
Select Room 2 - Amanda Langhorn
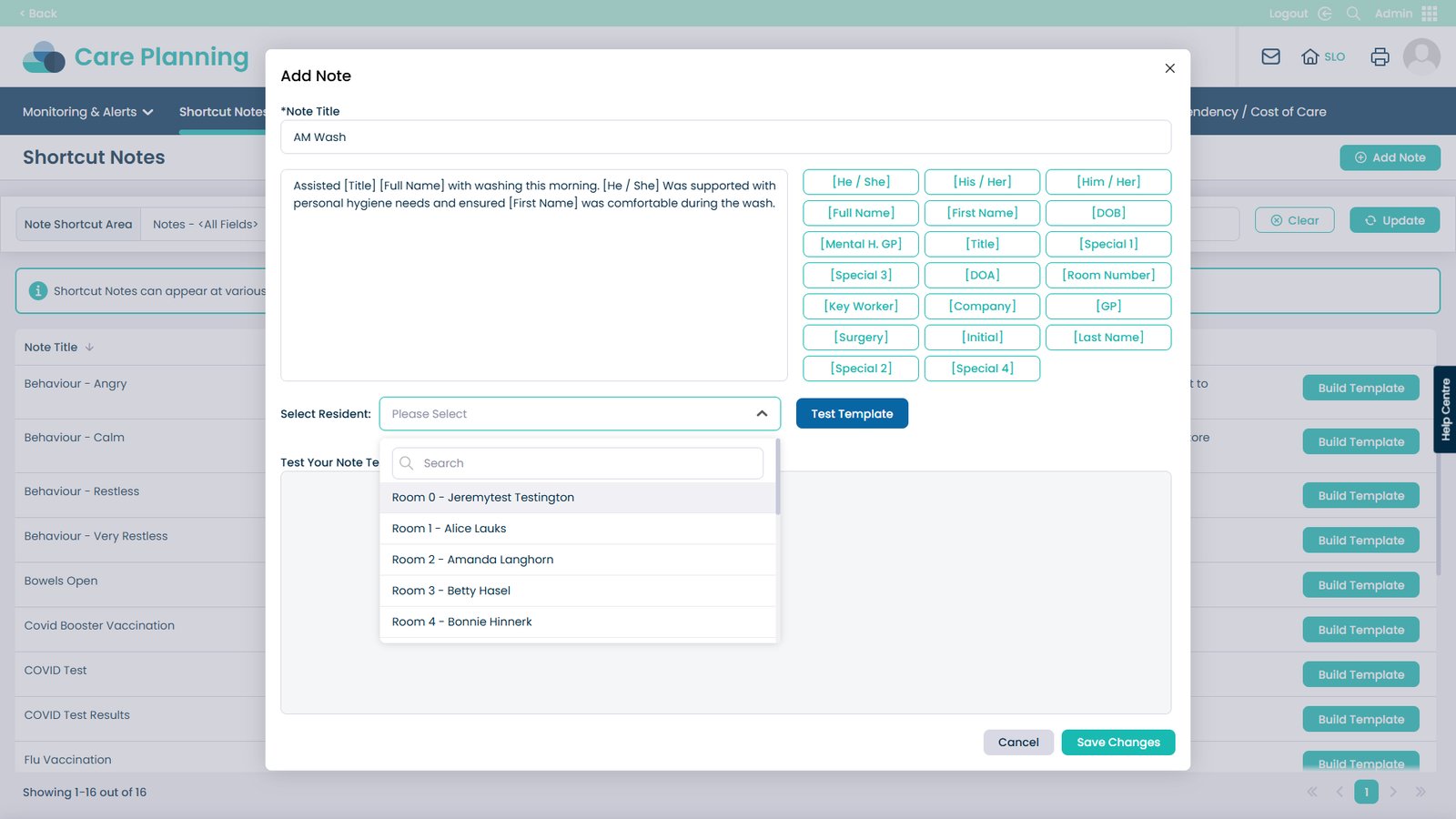click(578, 560)
